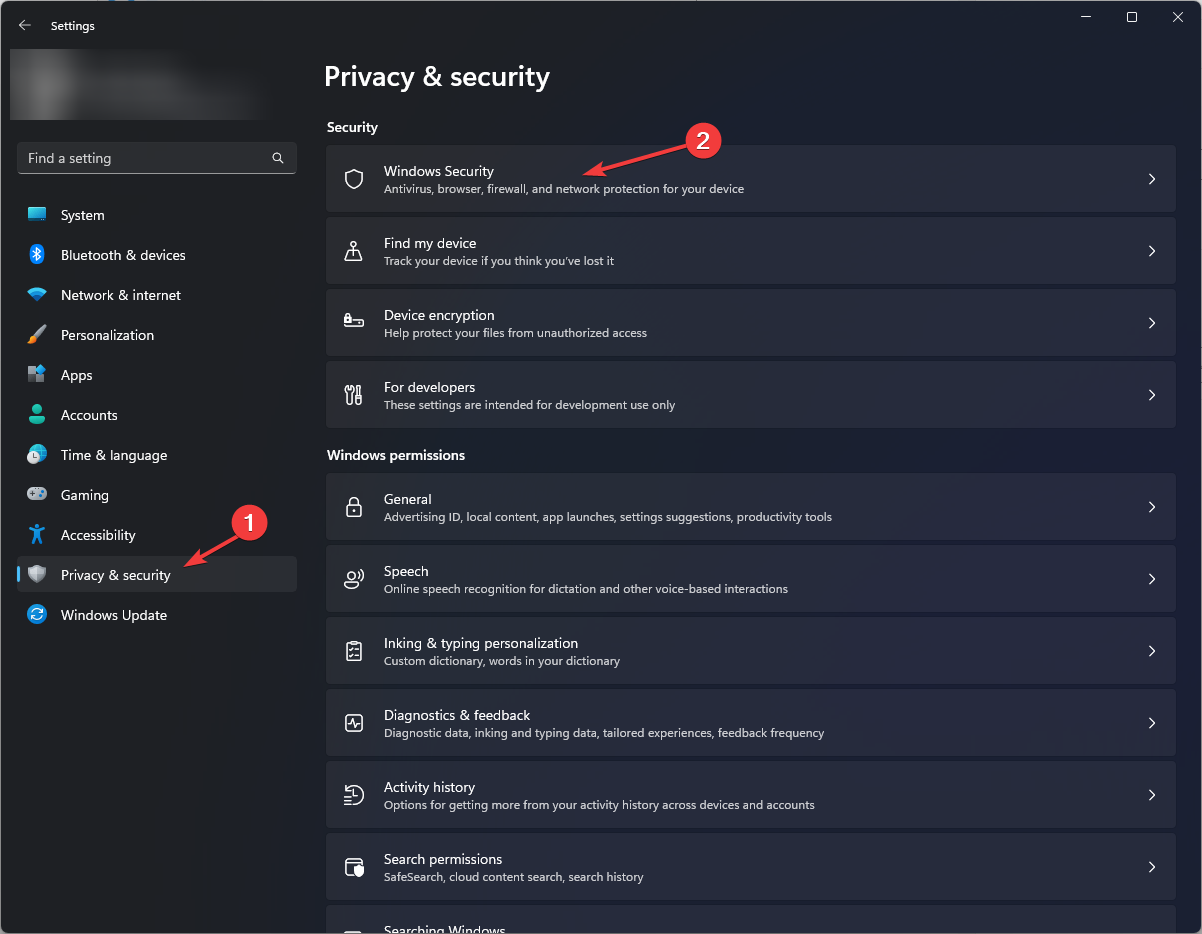Viewport: 1202px width, 934px height.
Task: Click the Search permissions icon
Action: [354, 867]
